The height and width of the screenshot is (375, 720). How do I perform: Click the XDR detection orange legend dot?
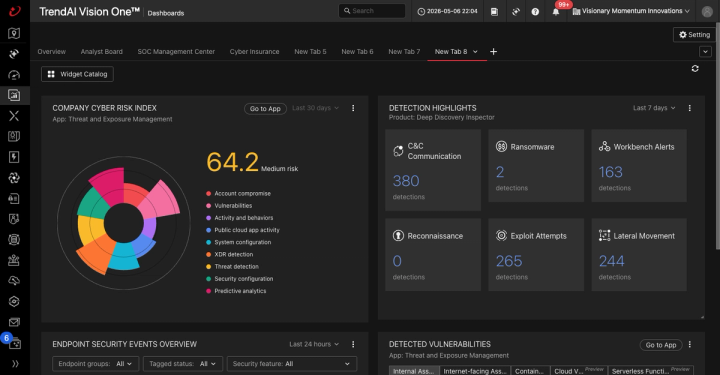tap(208, 254)
